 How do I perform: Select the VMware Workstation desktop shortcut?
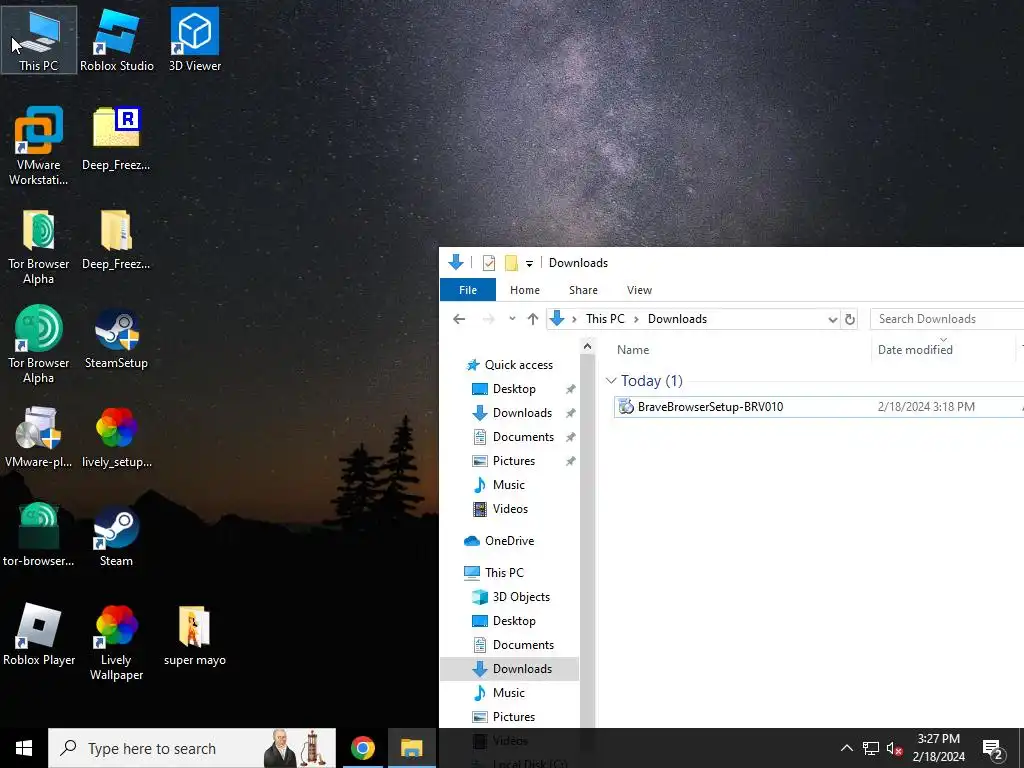(x=39, y=145)
